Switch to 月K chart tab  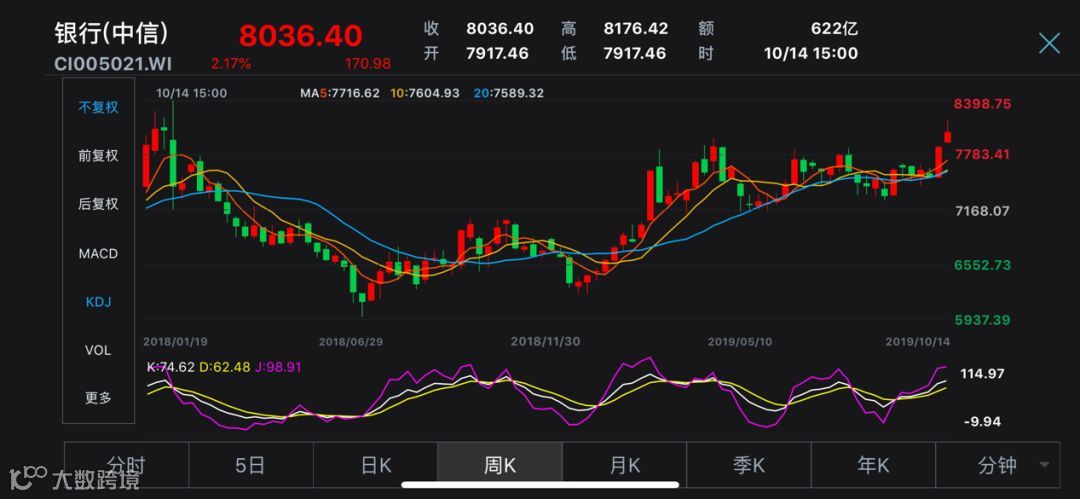tap(625, 465)
